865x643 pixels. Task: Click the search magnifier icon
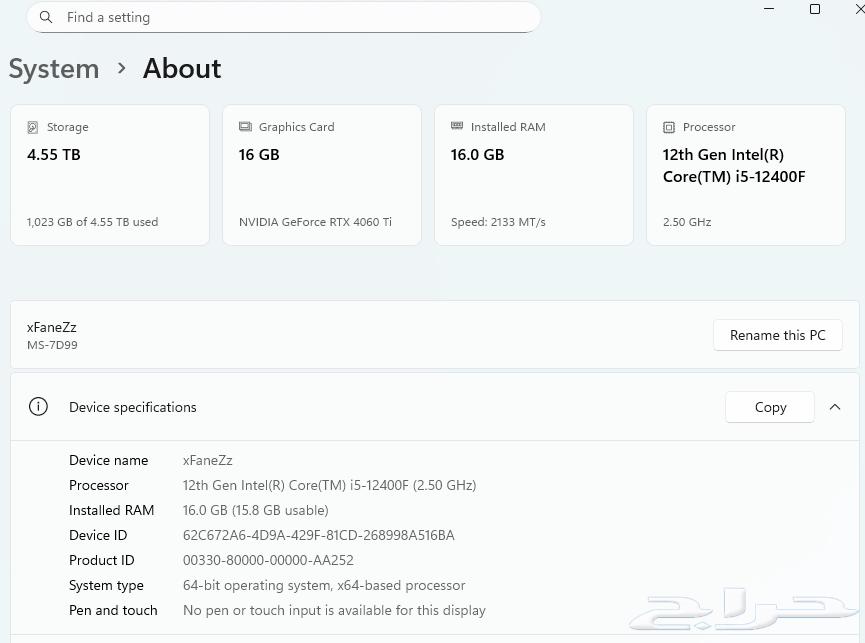click(x=46, y=17)
